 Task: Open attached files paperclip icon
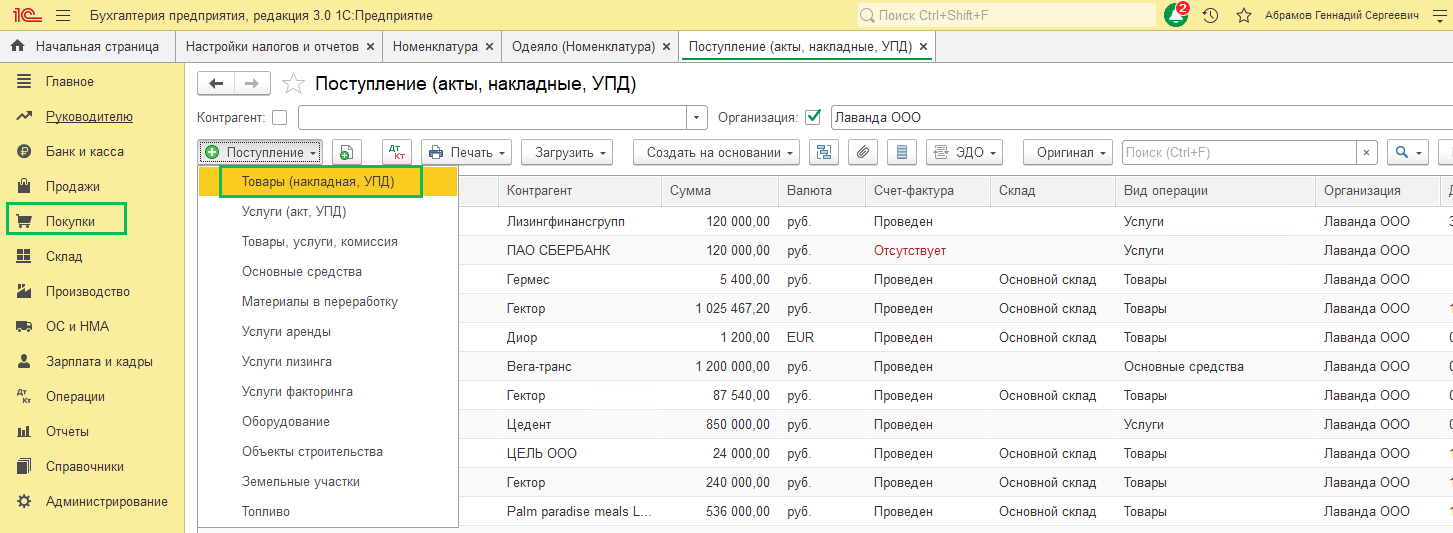coord(863,152)
